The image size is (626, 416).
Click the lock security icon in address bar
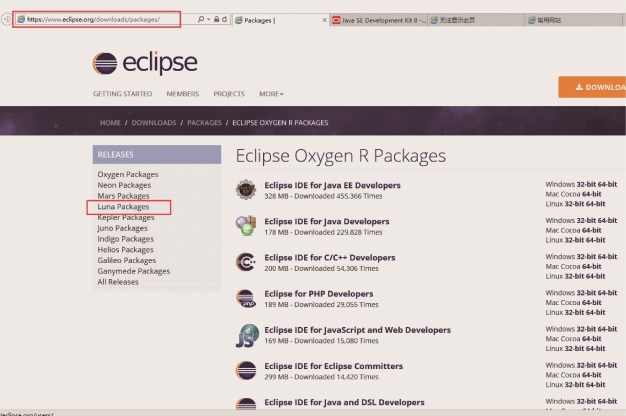(x=216, y=19)
